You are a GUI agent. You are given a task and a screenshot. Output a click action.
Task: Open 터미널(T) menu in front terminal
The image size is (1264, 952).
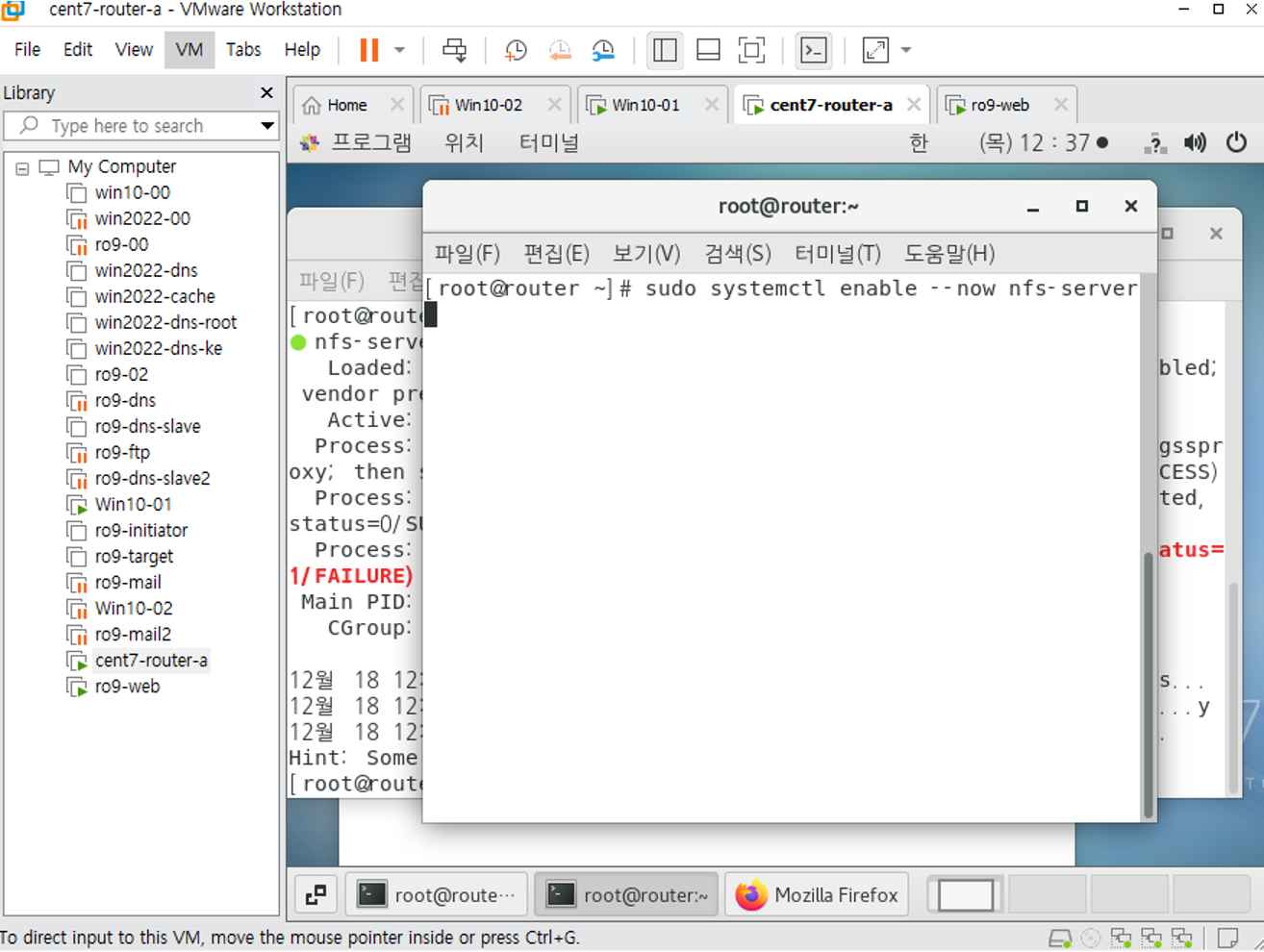pos(838,254)
